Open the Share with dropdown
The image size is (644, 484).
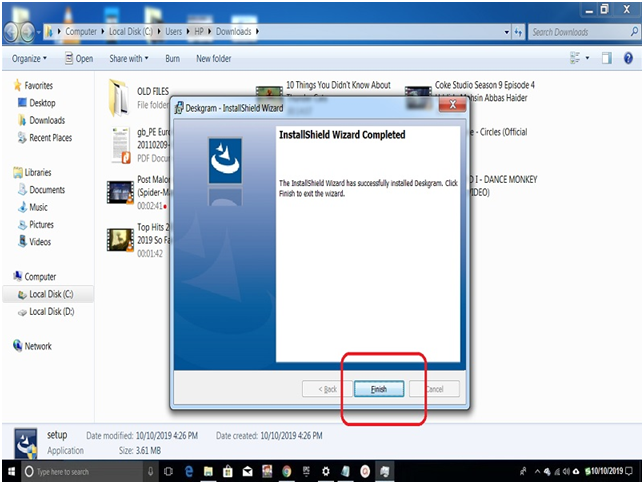(129, 59)
